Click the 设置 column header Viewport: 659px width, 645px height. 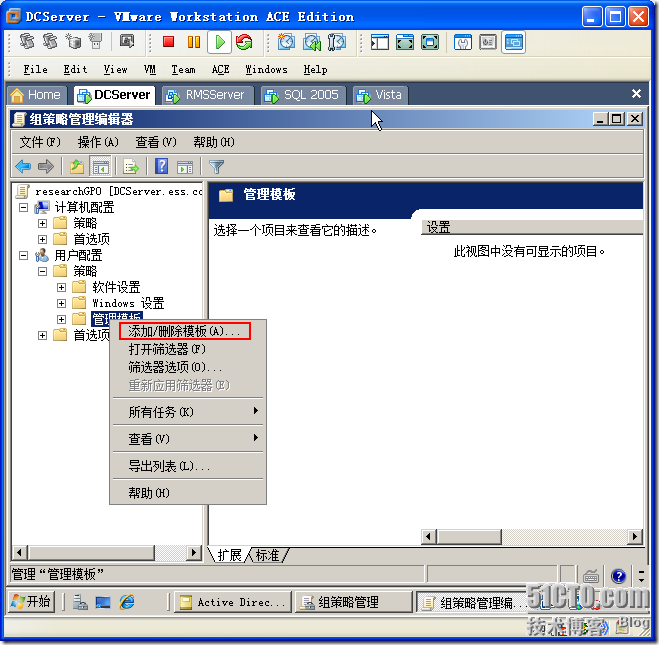point(532,227)
